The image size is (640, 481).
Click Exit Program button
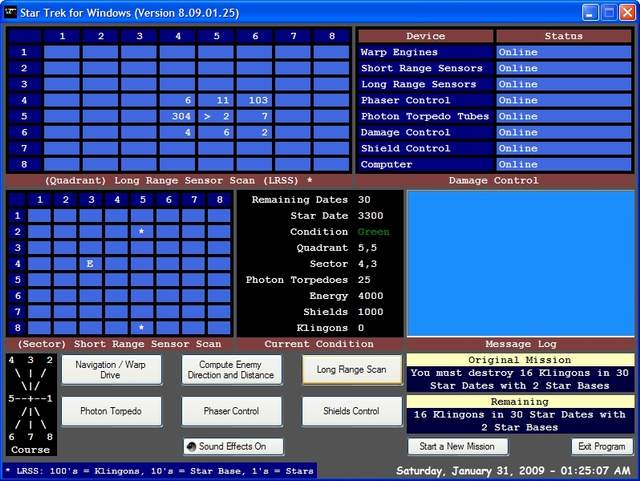coord(602,447)
